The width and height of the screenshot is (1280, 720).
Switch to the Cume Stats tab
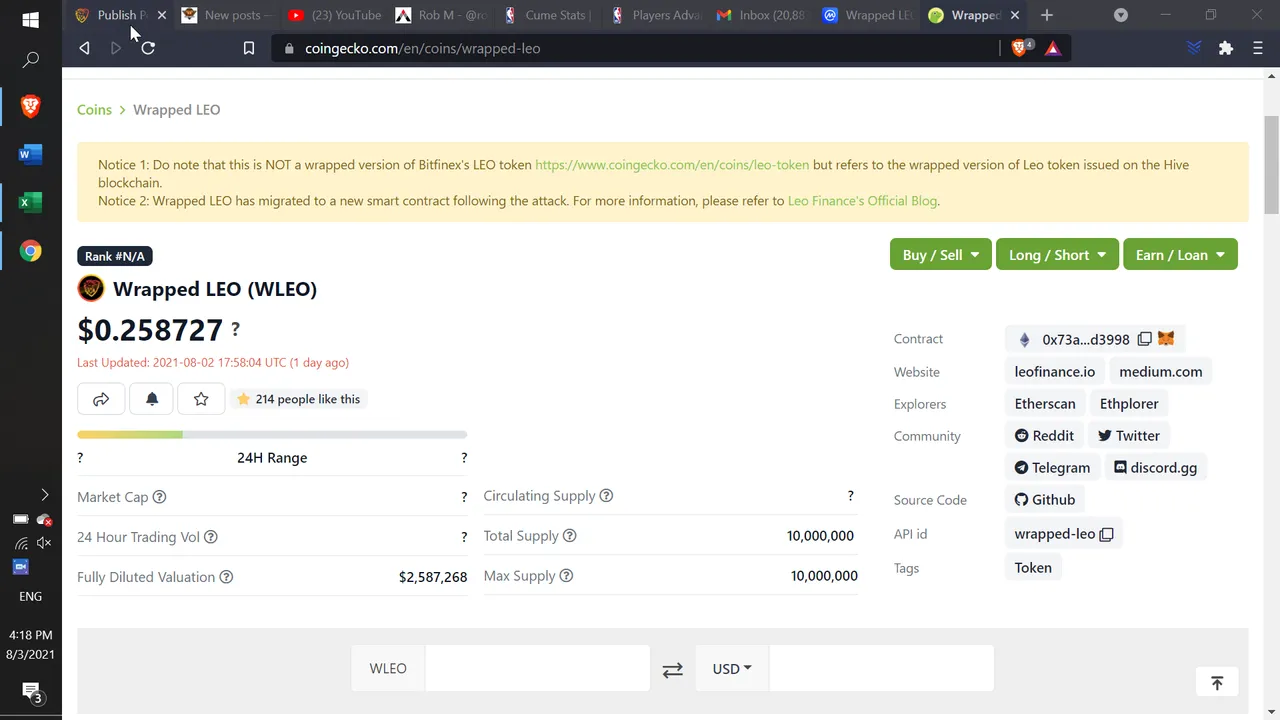[548, 15]
